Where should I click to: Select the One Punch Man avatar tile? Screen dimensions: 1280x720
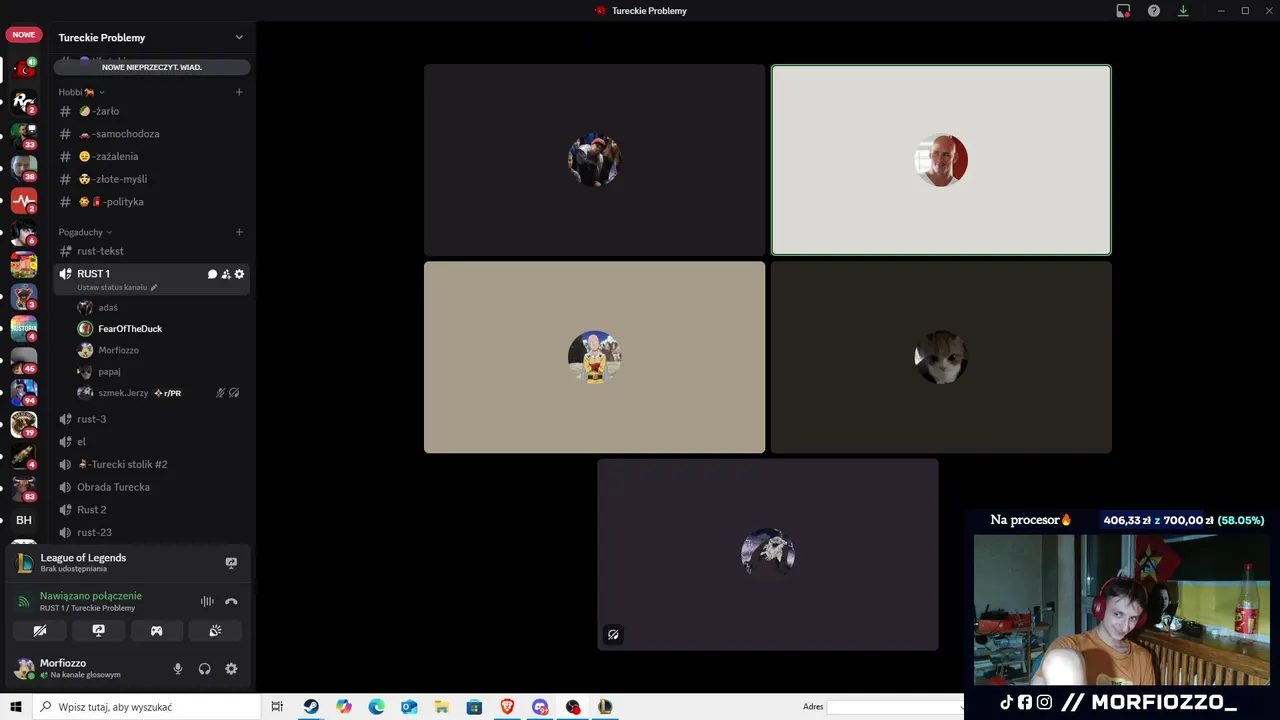[x=594, y=357]
